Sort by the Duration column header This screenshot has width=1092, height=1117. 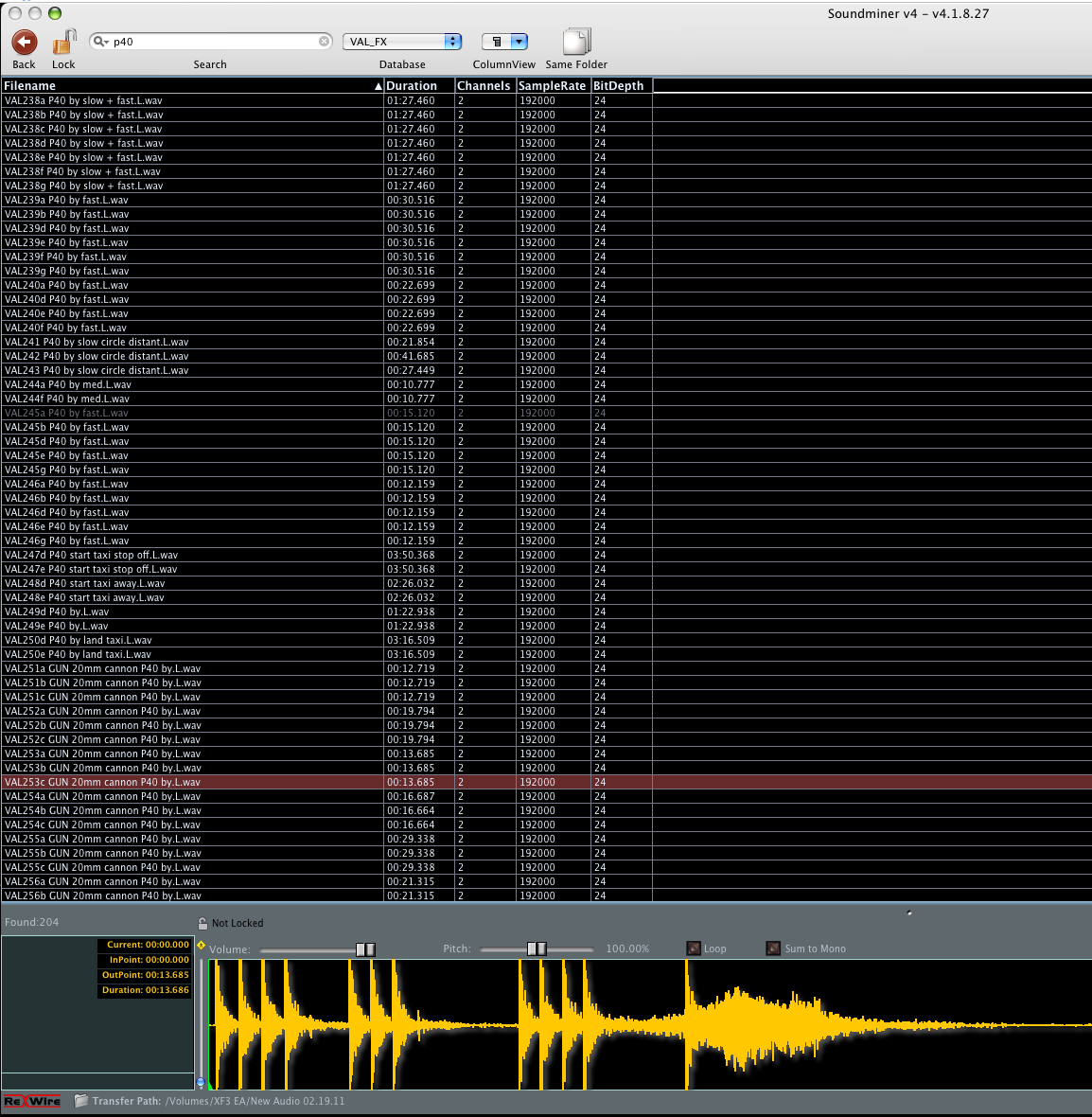(419, 85)
